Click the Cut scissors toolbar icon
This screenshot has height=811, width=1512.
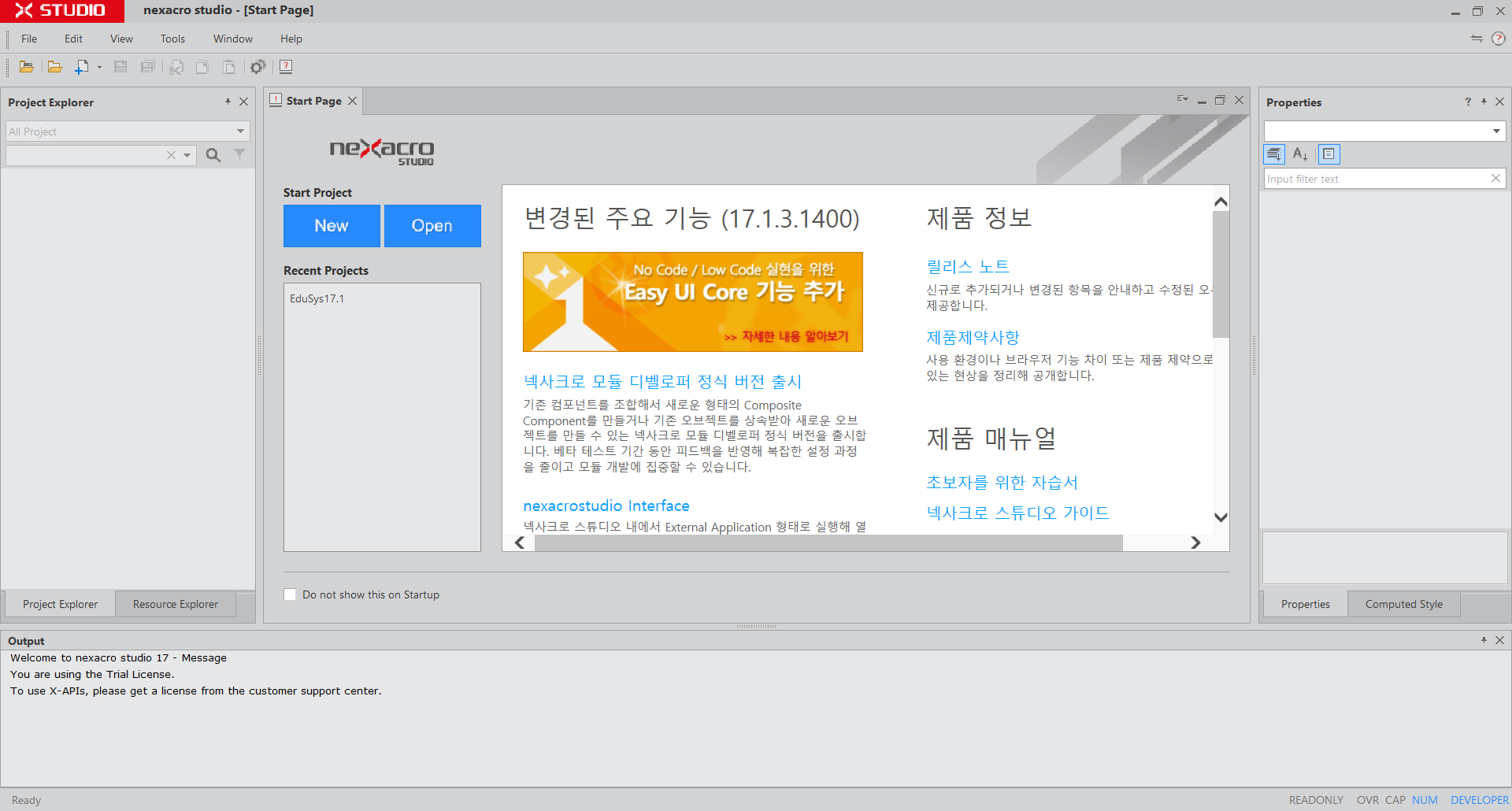176,67
